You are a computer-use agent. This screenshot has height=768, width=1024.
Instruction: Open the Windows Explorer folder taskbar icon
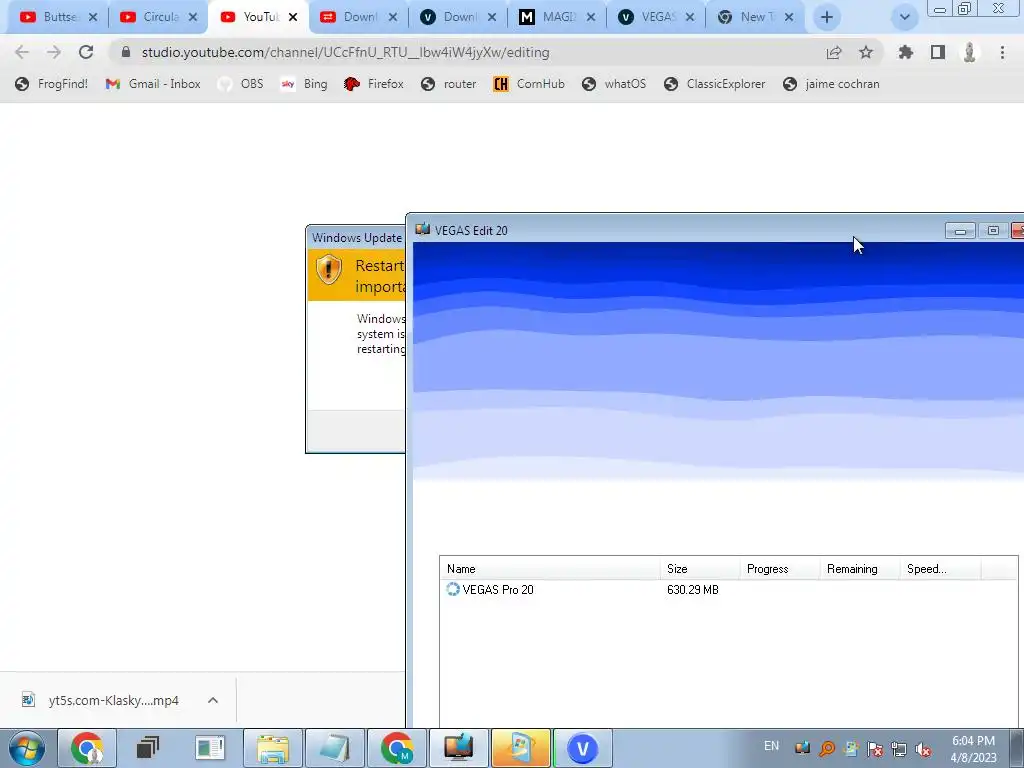272,748
